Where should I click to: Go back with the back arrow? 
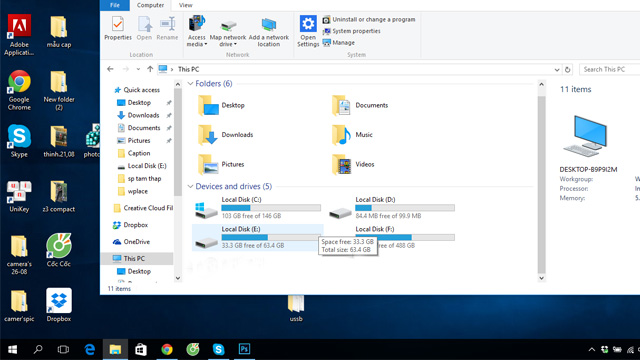click(110, 69)
